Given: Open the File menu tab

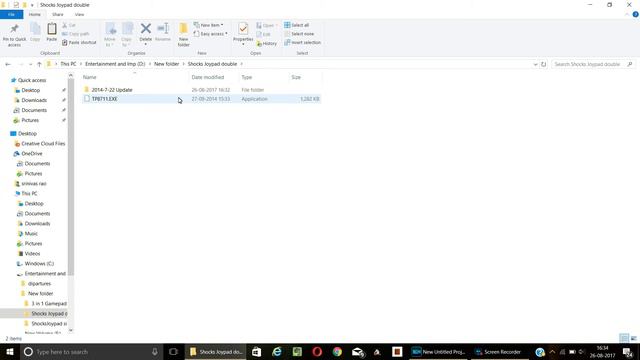Looking at the screenshot, I should [x=11, y=15].
